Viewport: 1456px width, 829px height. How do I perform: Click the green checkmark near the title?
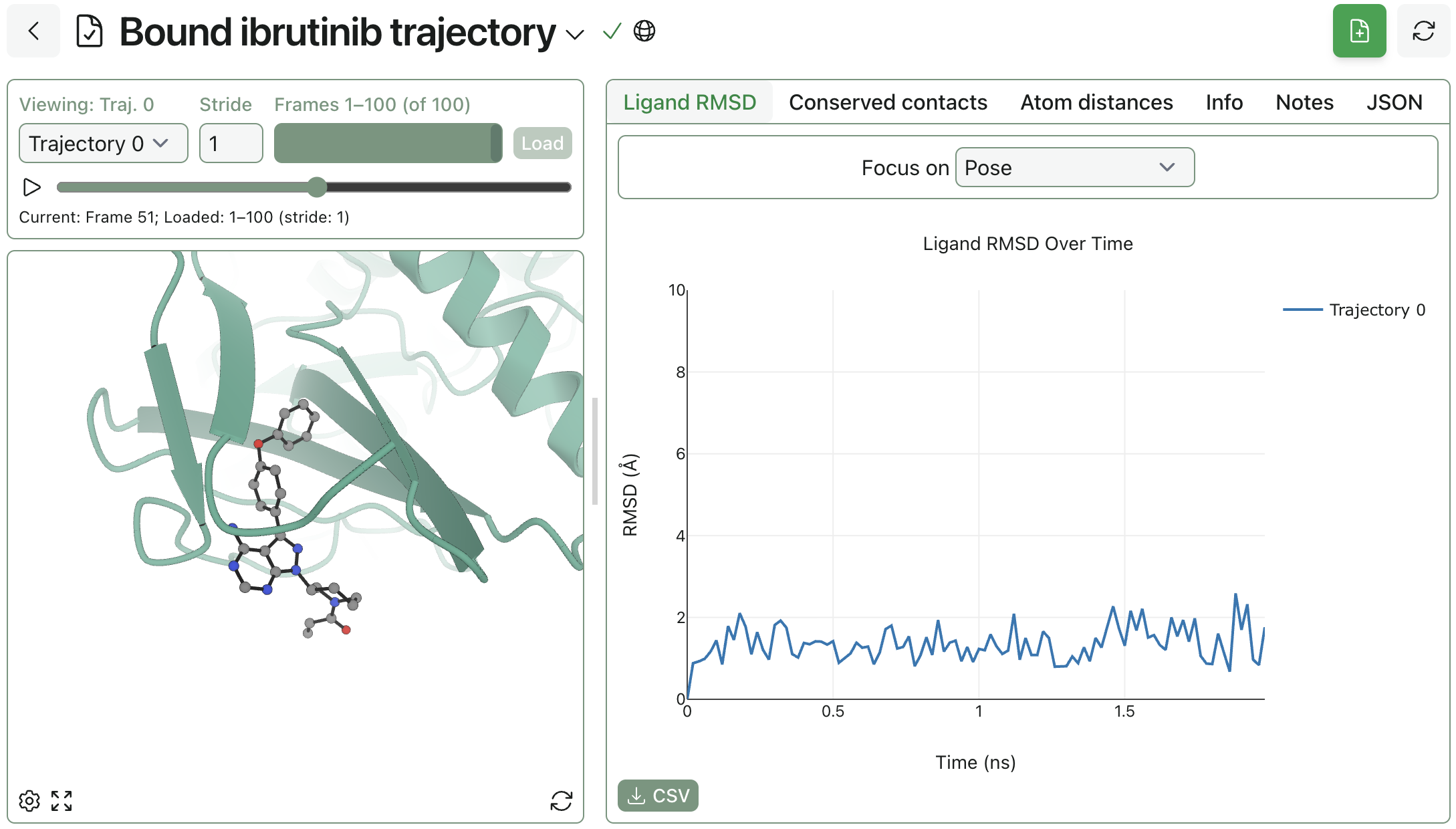612,31
